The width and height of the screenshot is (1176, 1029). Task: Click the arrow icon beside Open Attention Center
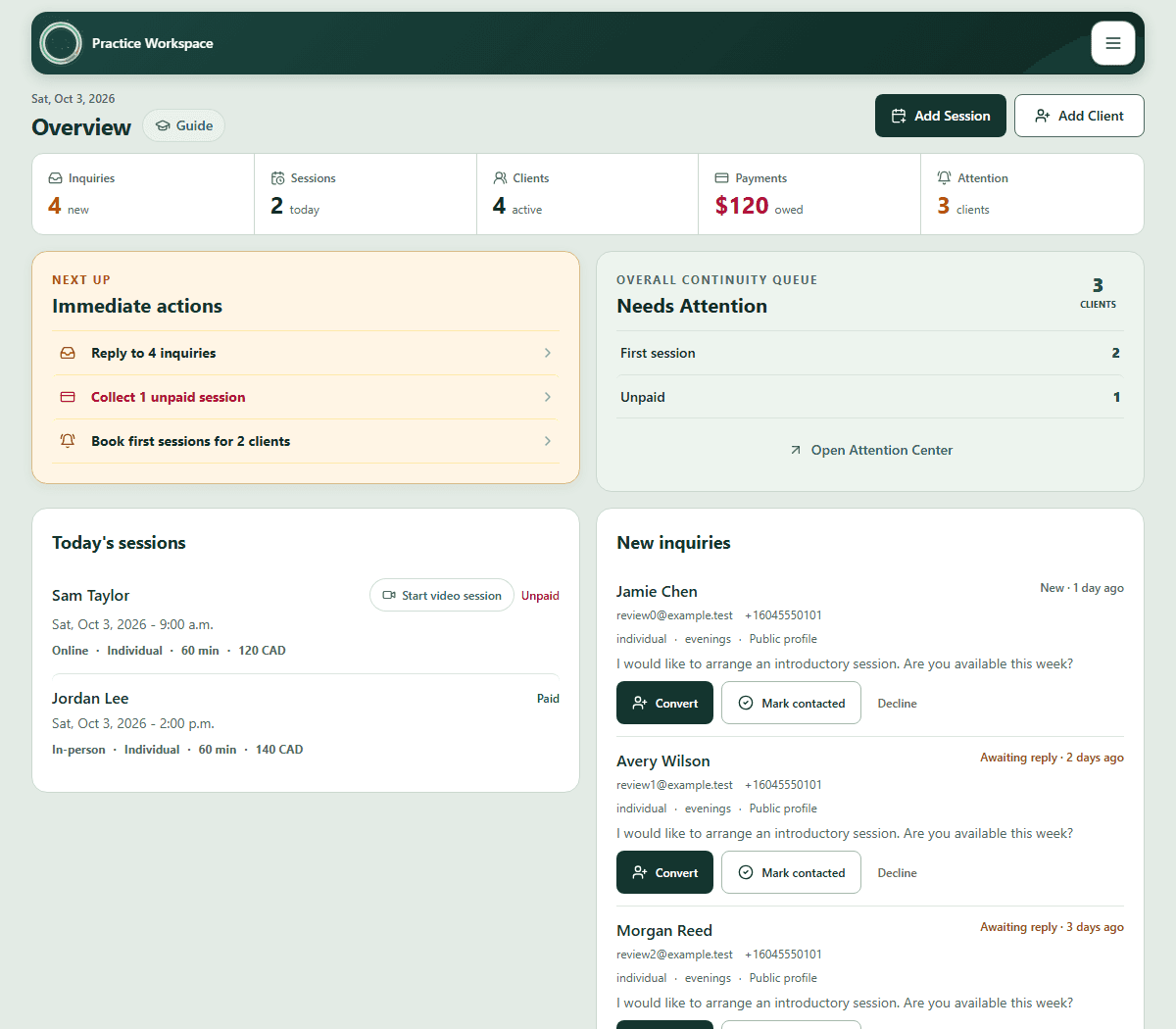pos(796,450)
